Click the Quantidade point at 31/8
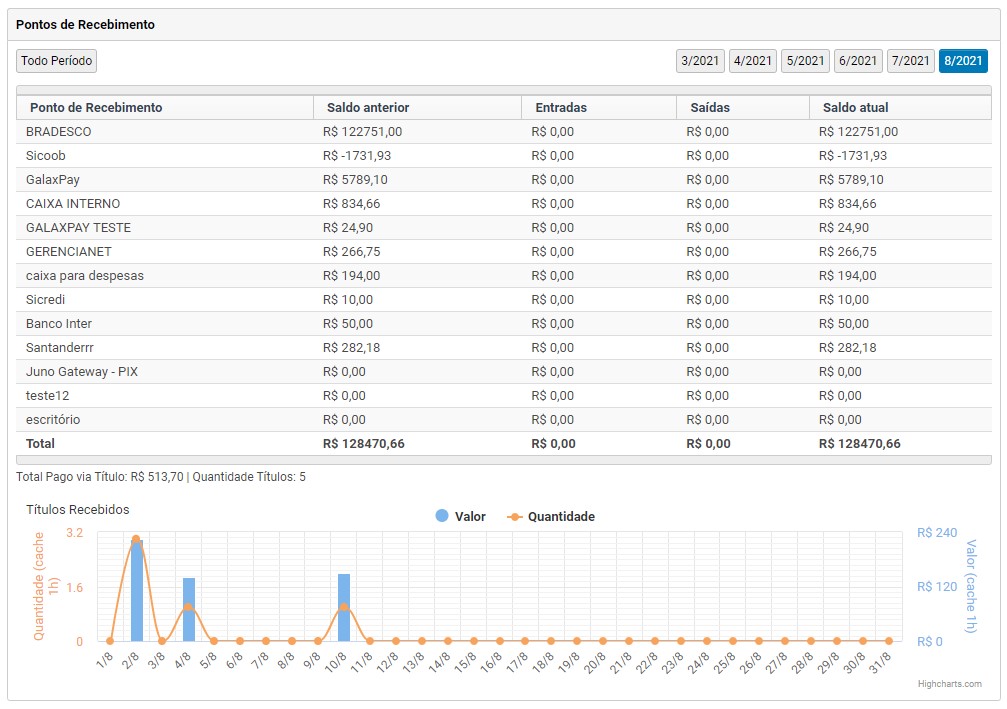Image resolution: width=1007 pixels, height=709 pixels. click(889, 641)
